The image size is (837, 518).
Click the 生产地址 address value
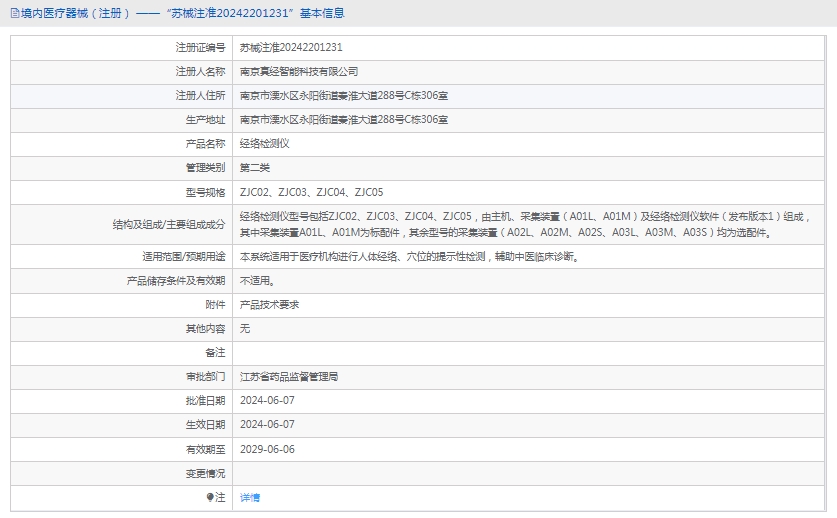pos(344,119)
